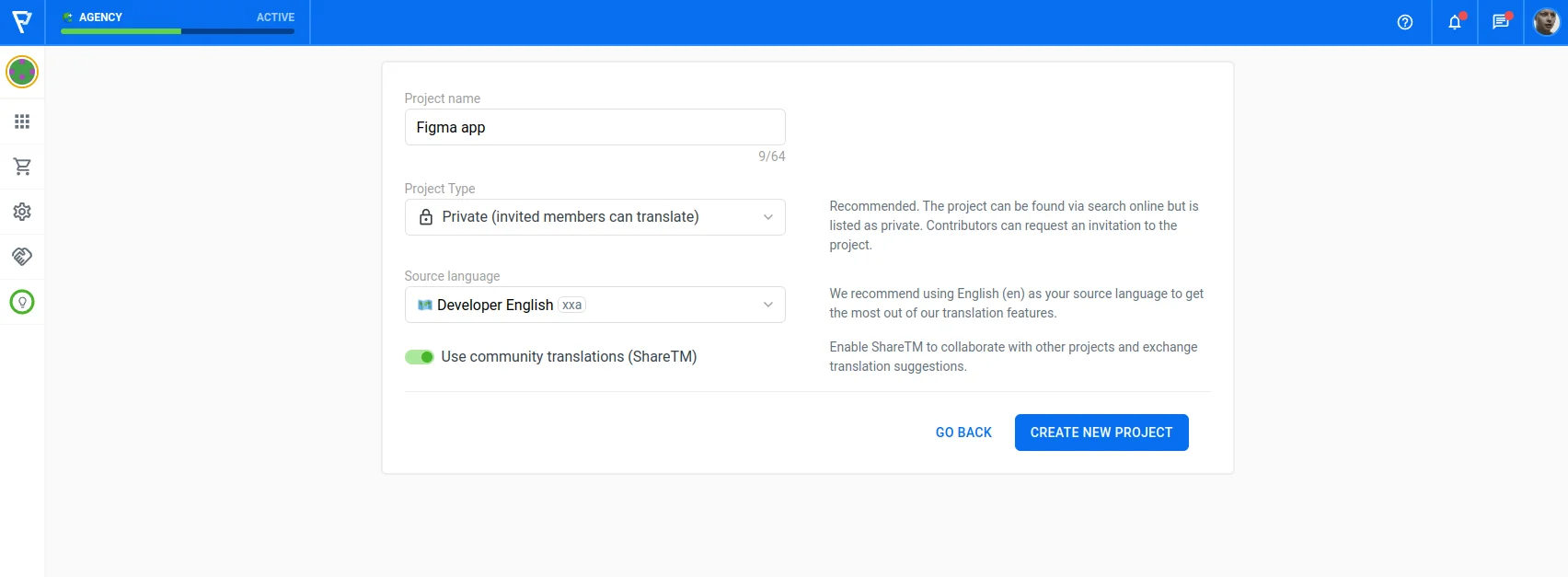The height and width of the screenshot is (577, 1568).
Task: Open the Project Type dropdown
Action: click(x=594, y=217)
